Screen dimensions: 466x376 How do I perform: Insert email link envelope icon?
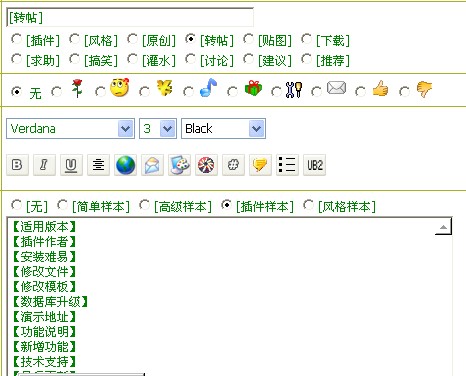tap(152, 165)
